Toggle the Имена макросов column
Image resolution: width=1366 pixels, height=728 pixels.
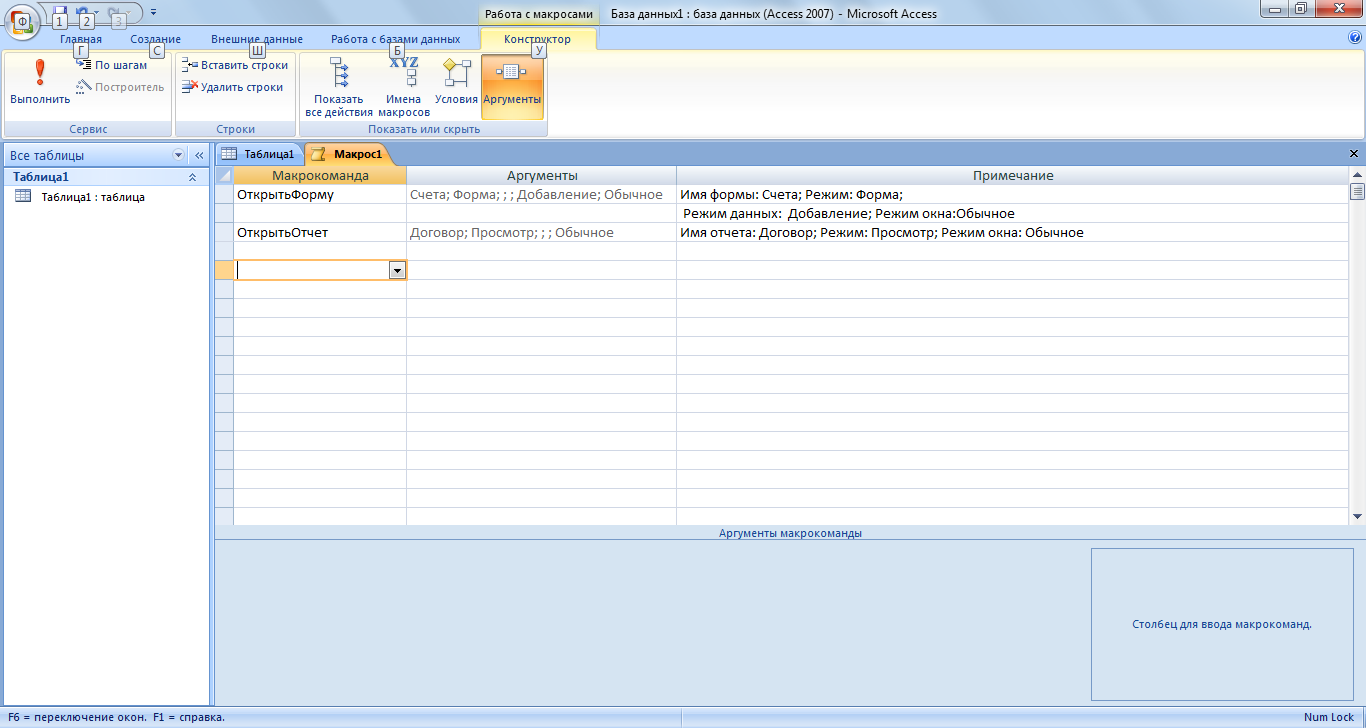[x=404, y=87]
